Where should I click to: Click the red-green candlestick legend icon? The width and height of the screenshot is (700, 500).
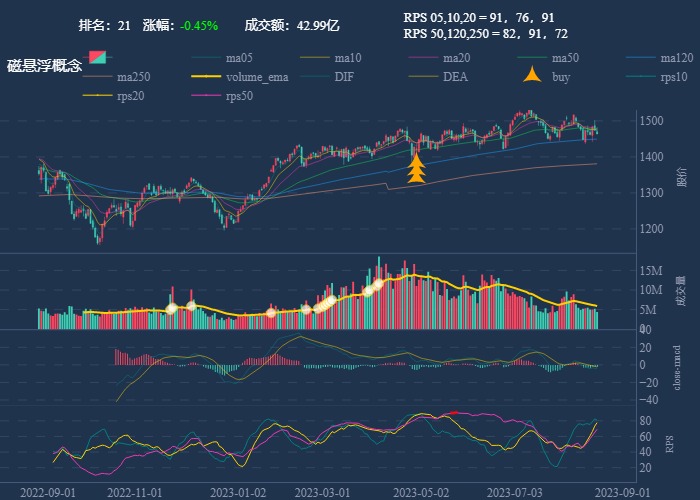(x=98, y=58)
